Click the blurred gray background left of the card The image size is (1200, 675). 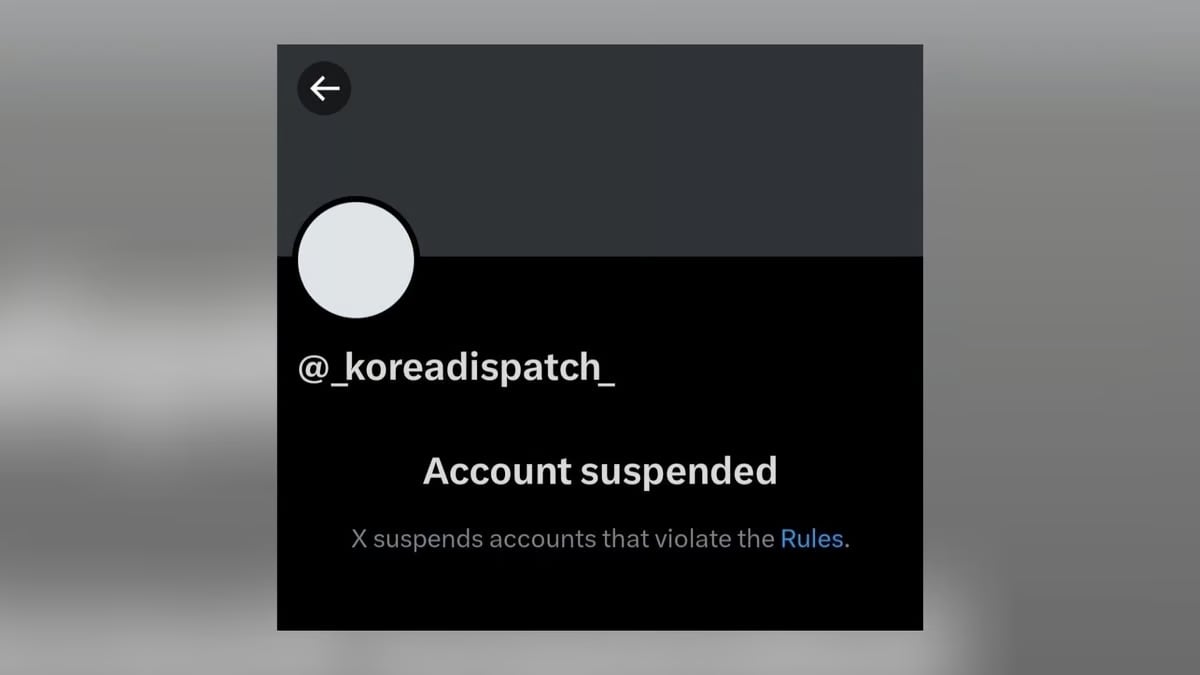pos(138,337)
